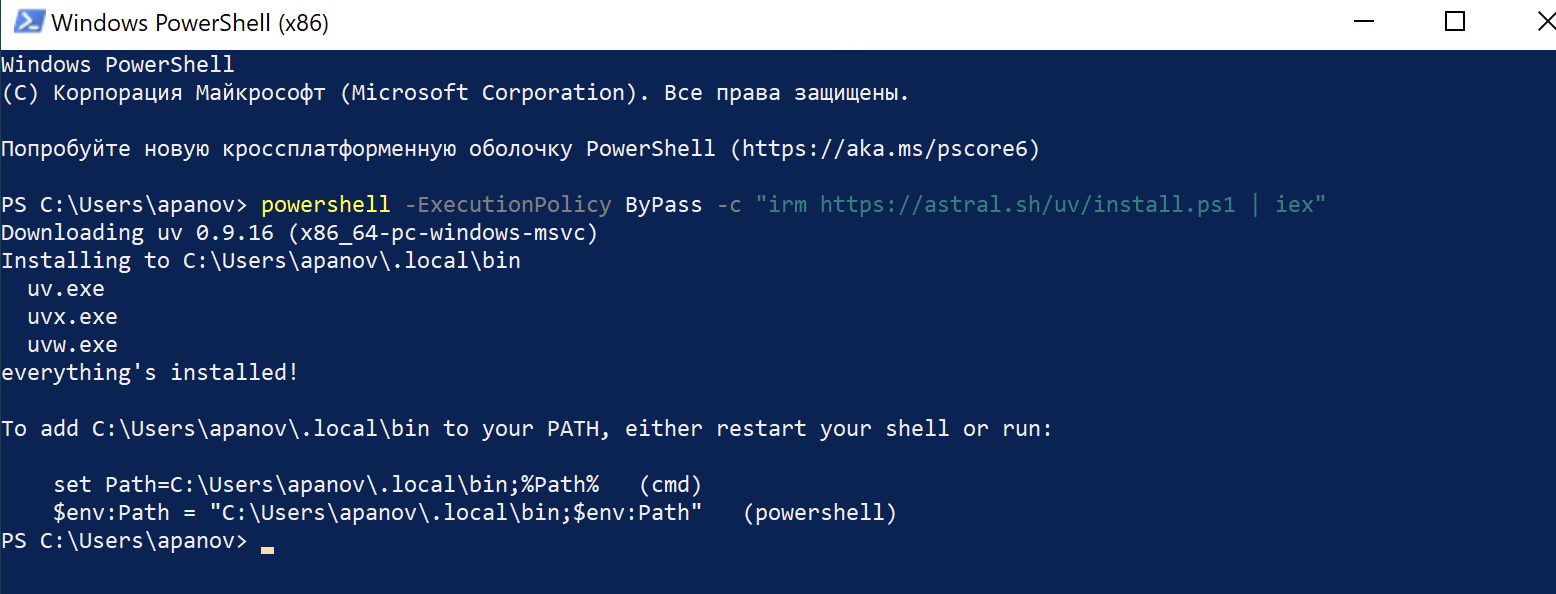Click the "Installing to" path line

point(260,261)
